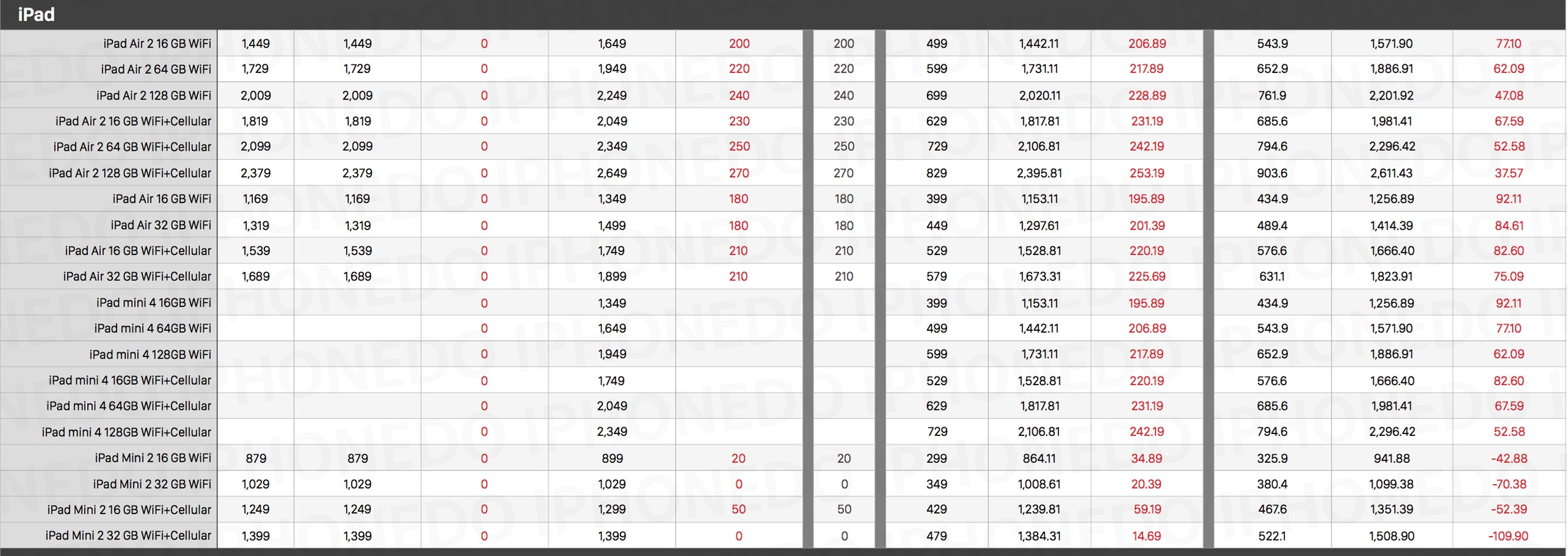Click the 2,649 price cell
This screenshot has height=556, width=1568.
(612, 173)
